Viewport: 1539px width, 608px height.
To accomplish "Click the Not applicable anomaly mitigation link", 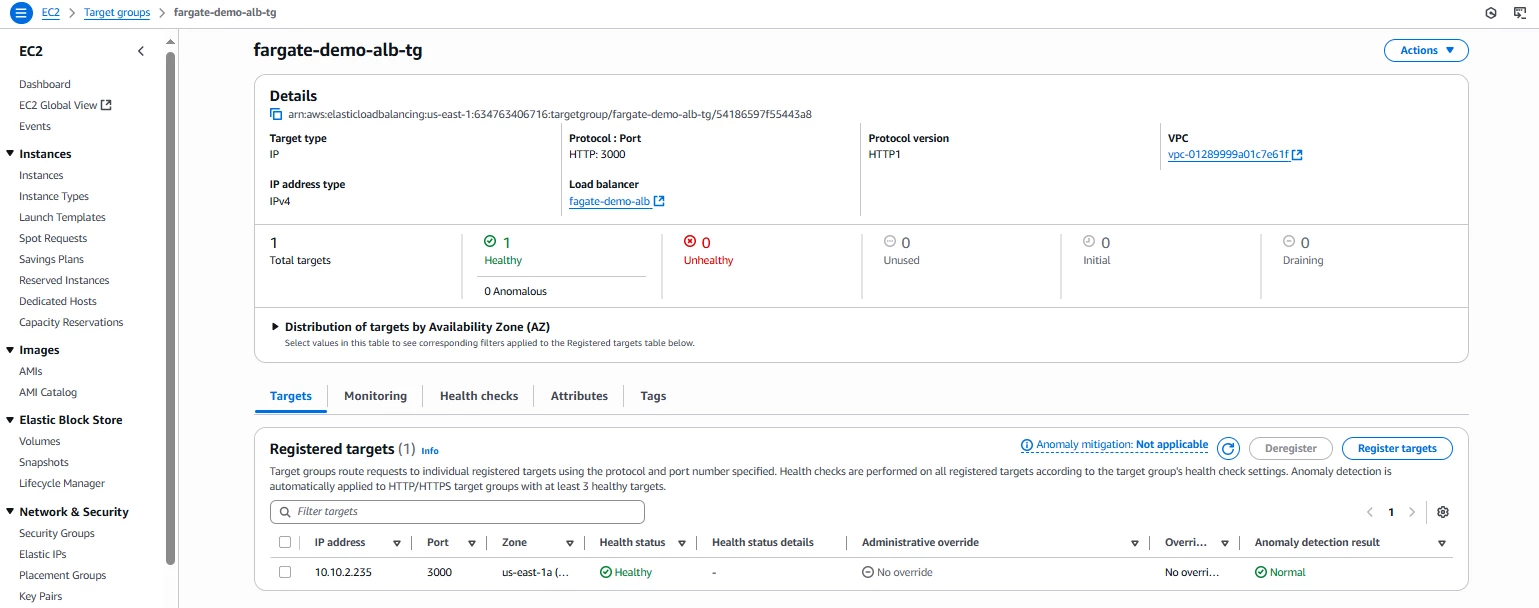I will click(x=1172, y=445).
